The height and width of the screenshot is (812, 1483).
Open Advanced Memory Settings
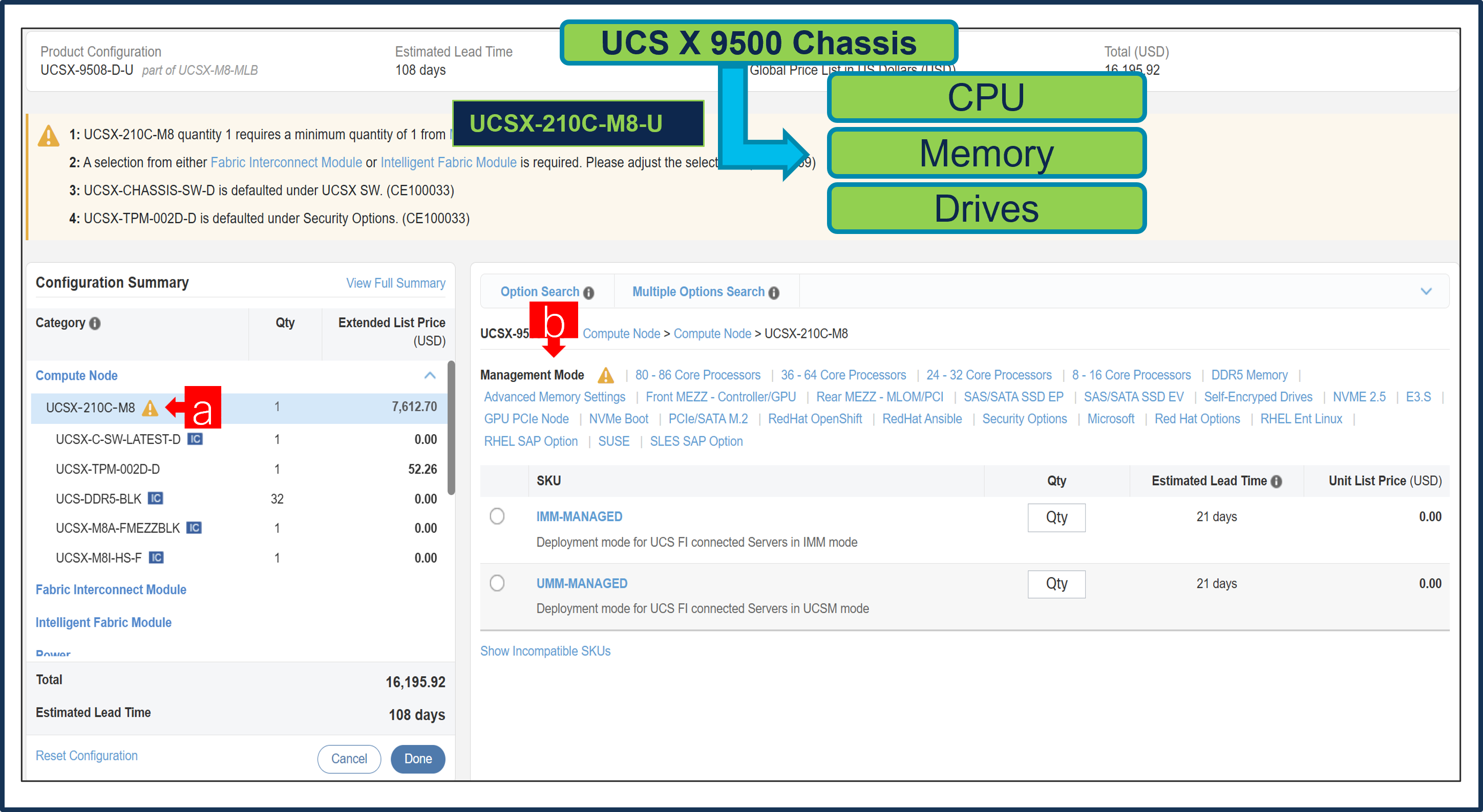[x=555, y=397]
